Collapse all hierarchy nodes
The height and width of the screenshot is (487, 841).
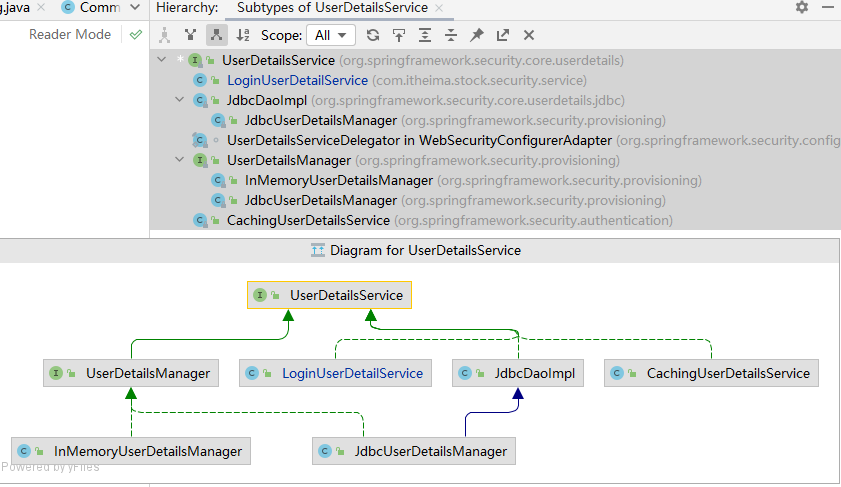(451, 35)
